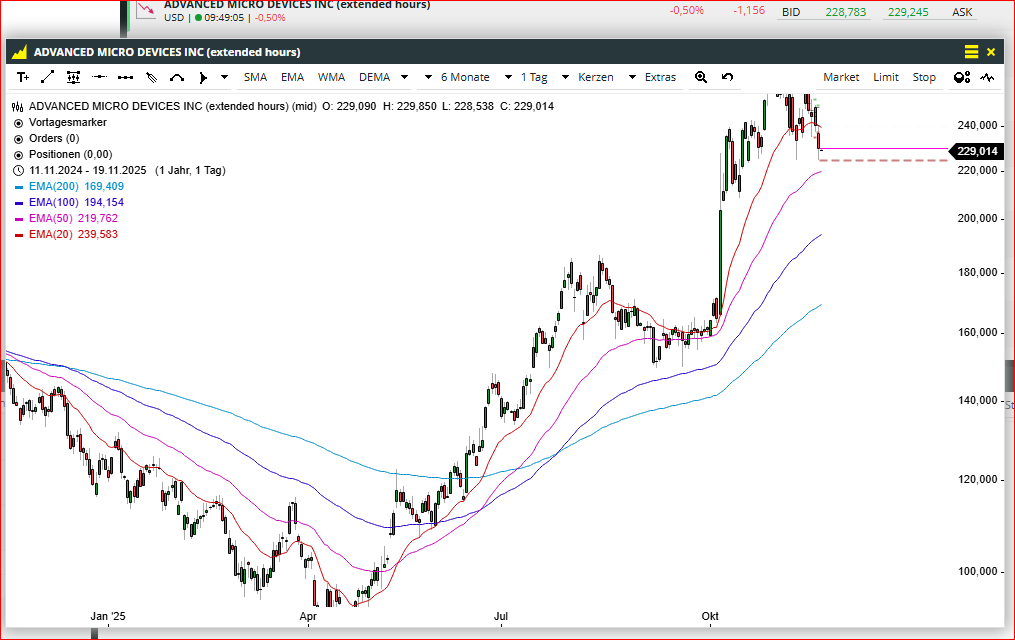Select the text annotation tool (T+)
1015x640 pixels.
point(23,77)
